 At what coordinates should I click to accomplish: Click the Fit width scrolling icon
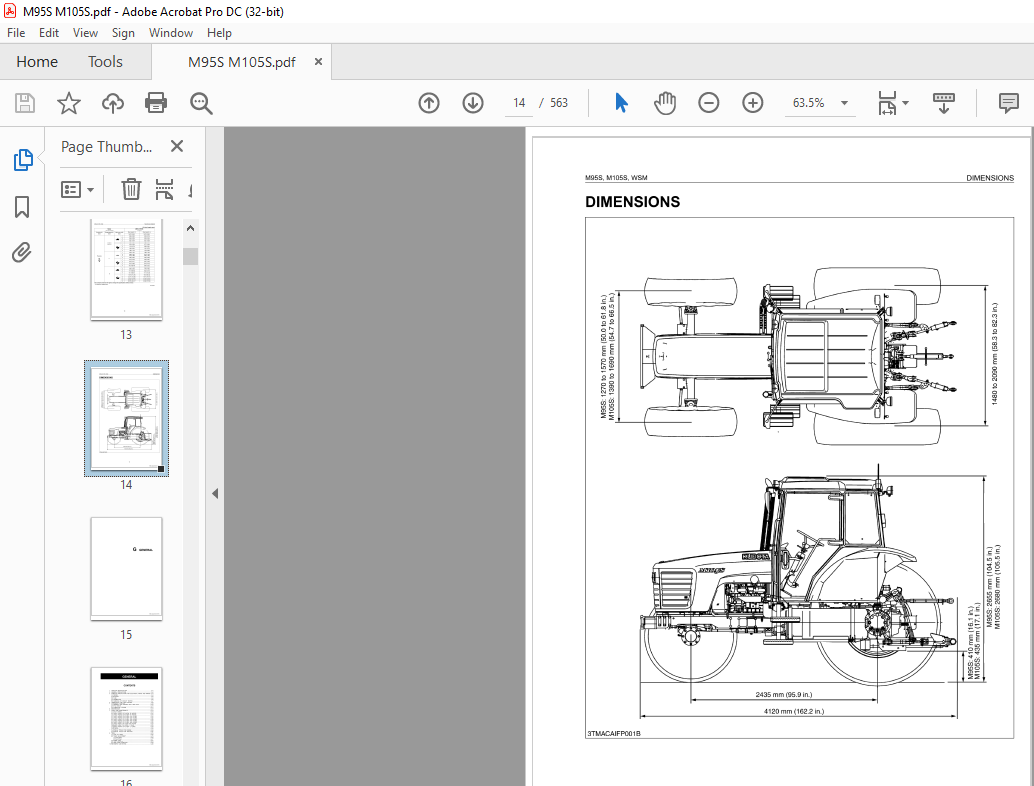point(888,103)
